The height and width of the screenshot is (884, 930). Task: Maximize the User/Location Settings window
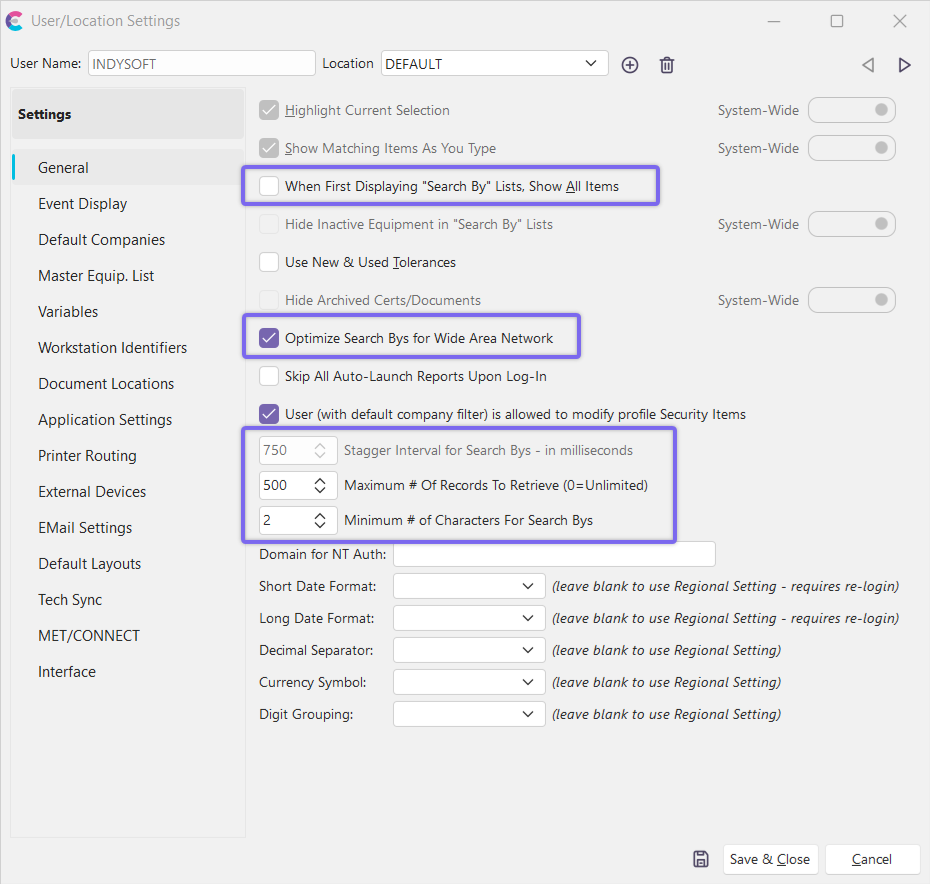click(837, 21)
